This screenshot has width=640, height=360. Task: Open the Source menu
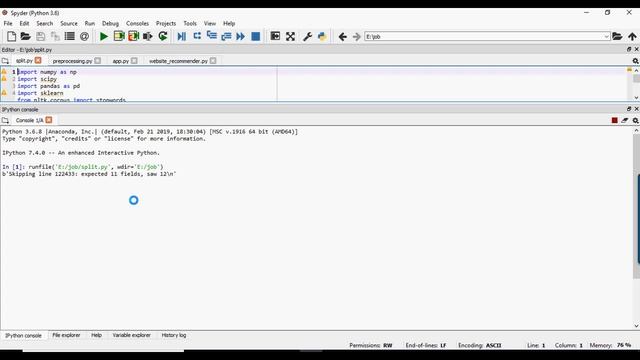[69, 24]
